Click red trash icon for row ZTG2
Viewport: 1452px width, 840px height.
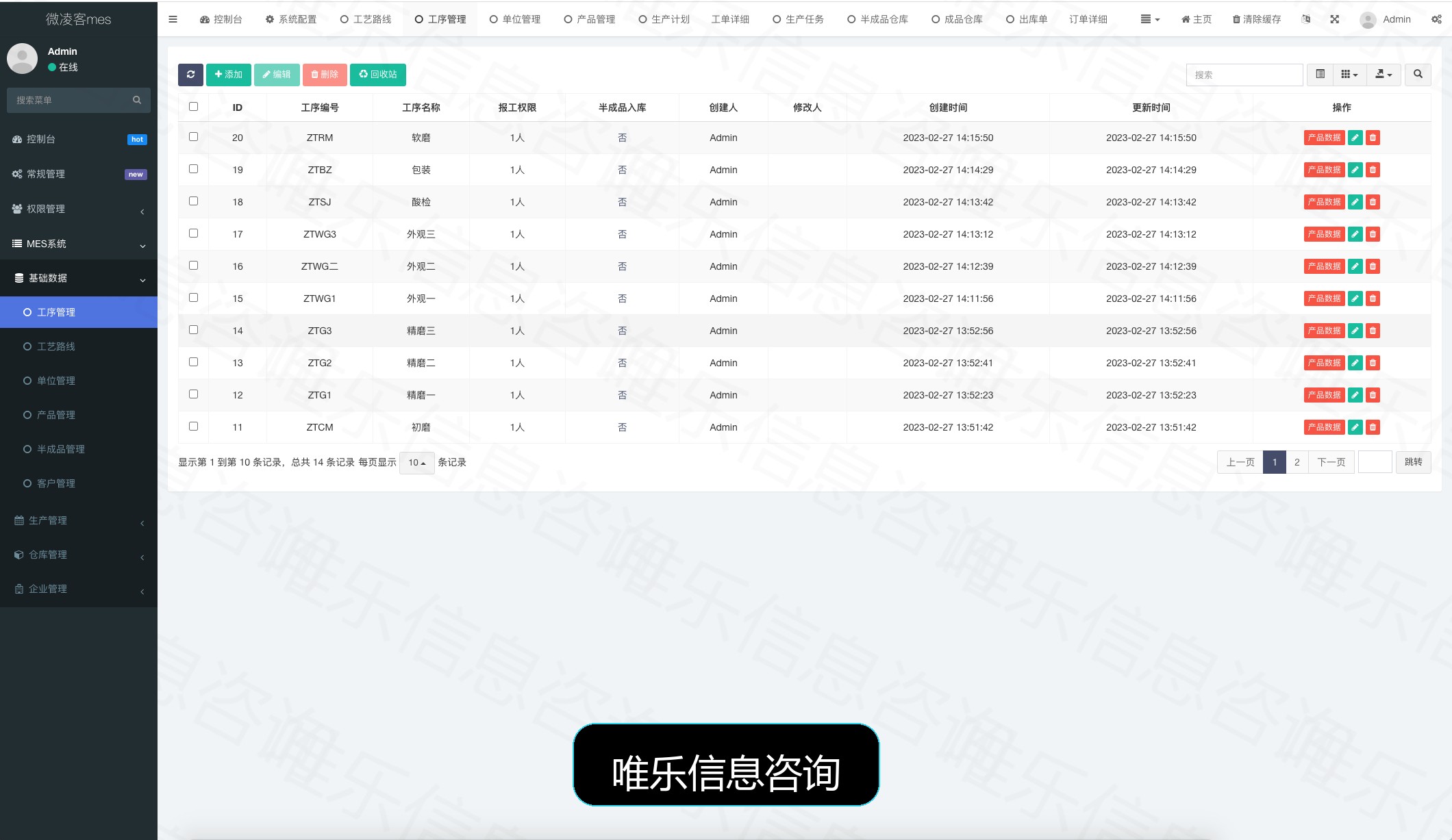(x=1373, y=363)
